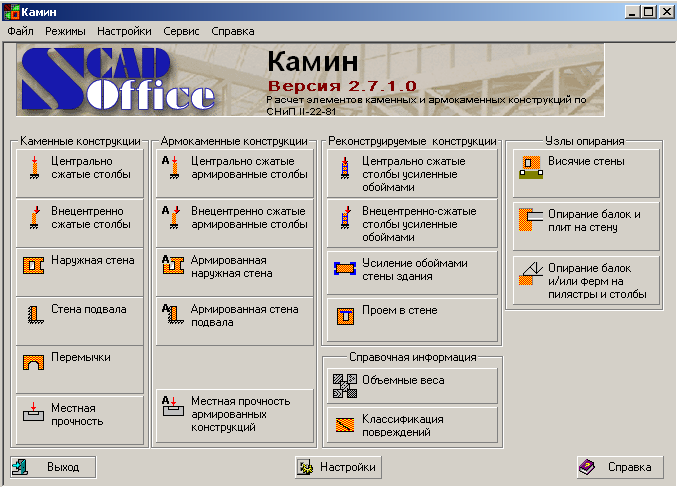The image size is (677, 487).
Task: Click the text 'Версия 2.7.1.0'
Action: [342, 86]
